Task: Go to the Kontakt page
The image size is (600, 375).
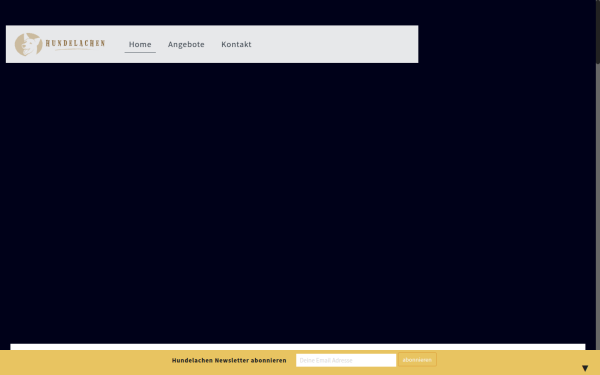Action: coord(236,44)
